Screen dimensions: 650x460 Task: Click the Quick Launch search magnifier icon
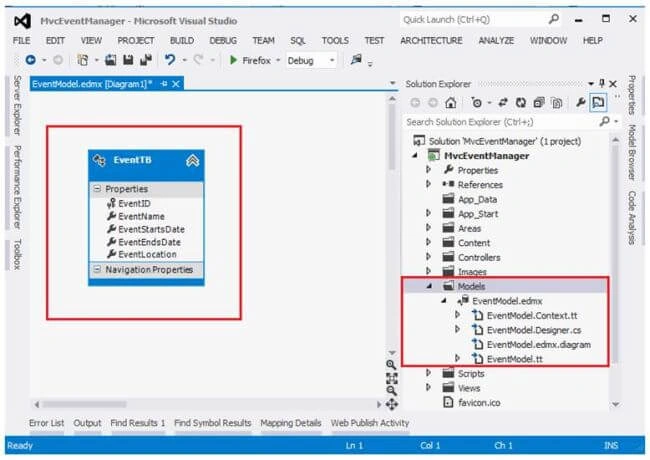[553, 19]
